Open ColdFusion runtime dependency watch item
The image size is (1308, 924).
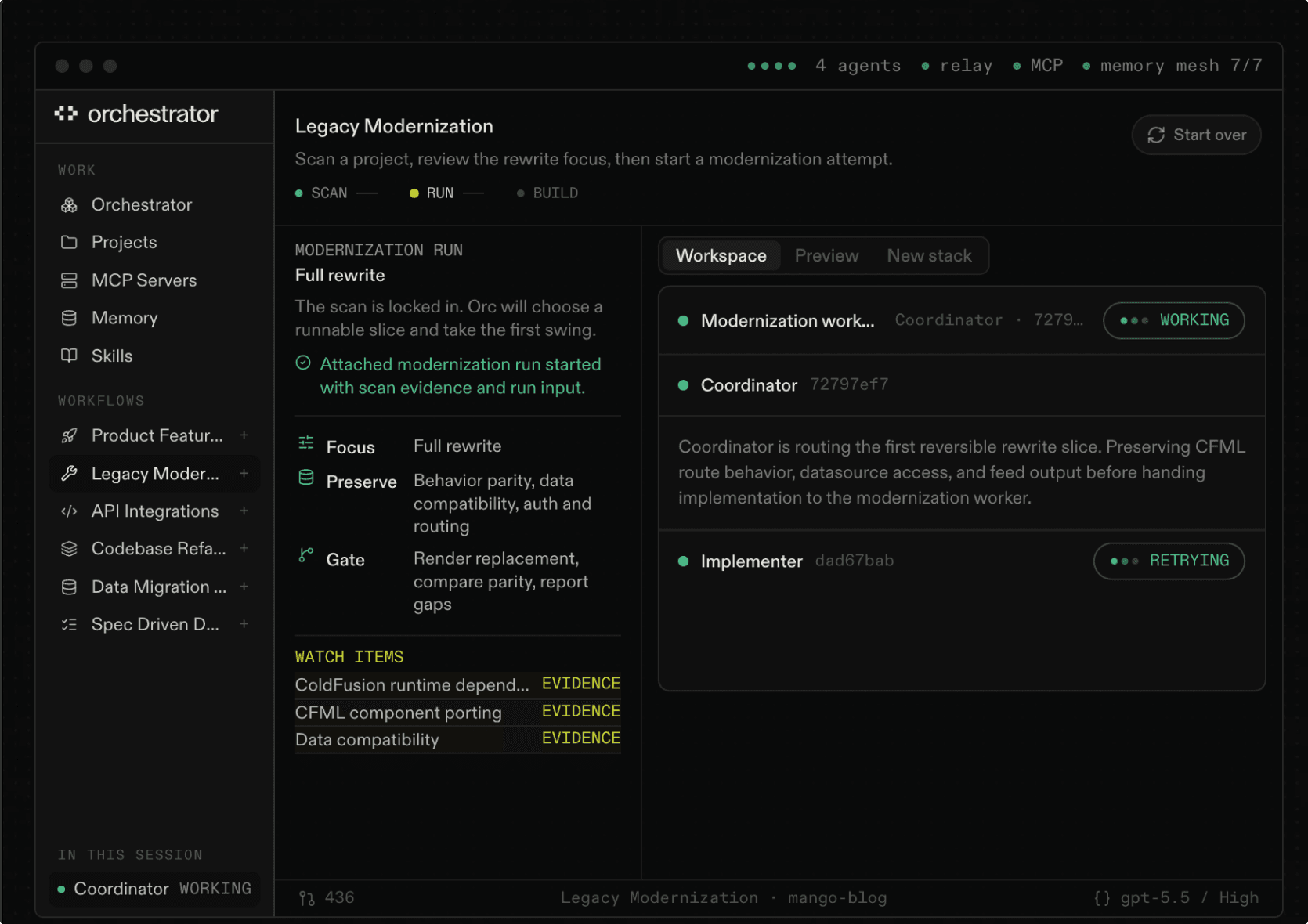click(457, 684)
